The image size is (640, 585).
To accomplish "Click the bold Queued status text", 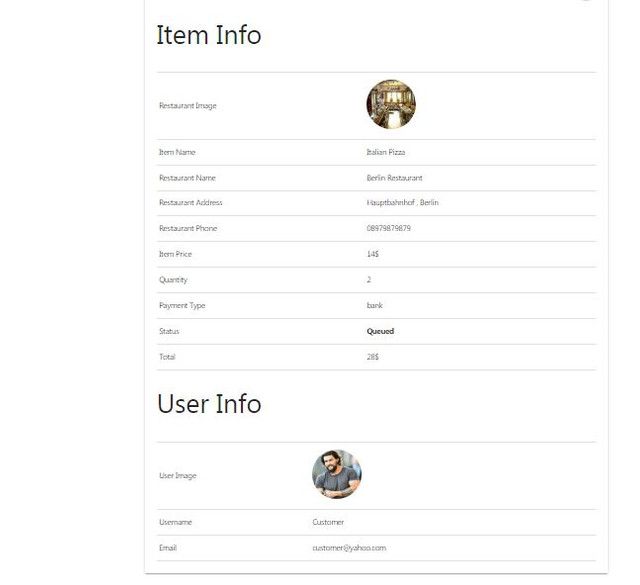I will click(x=380, y=331).
